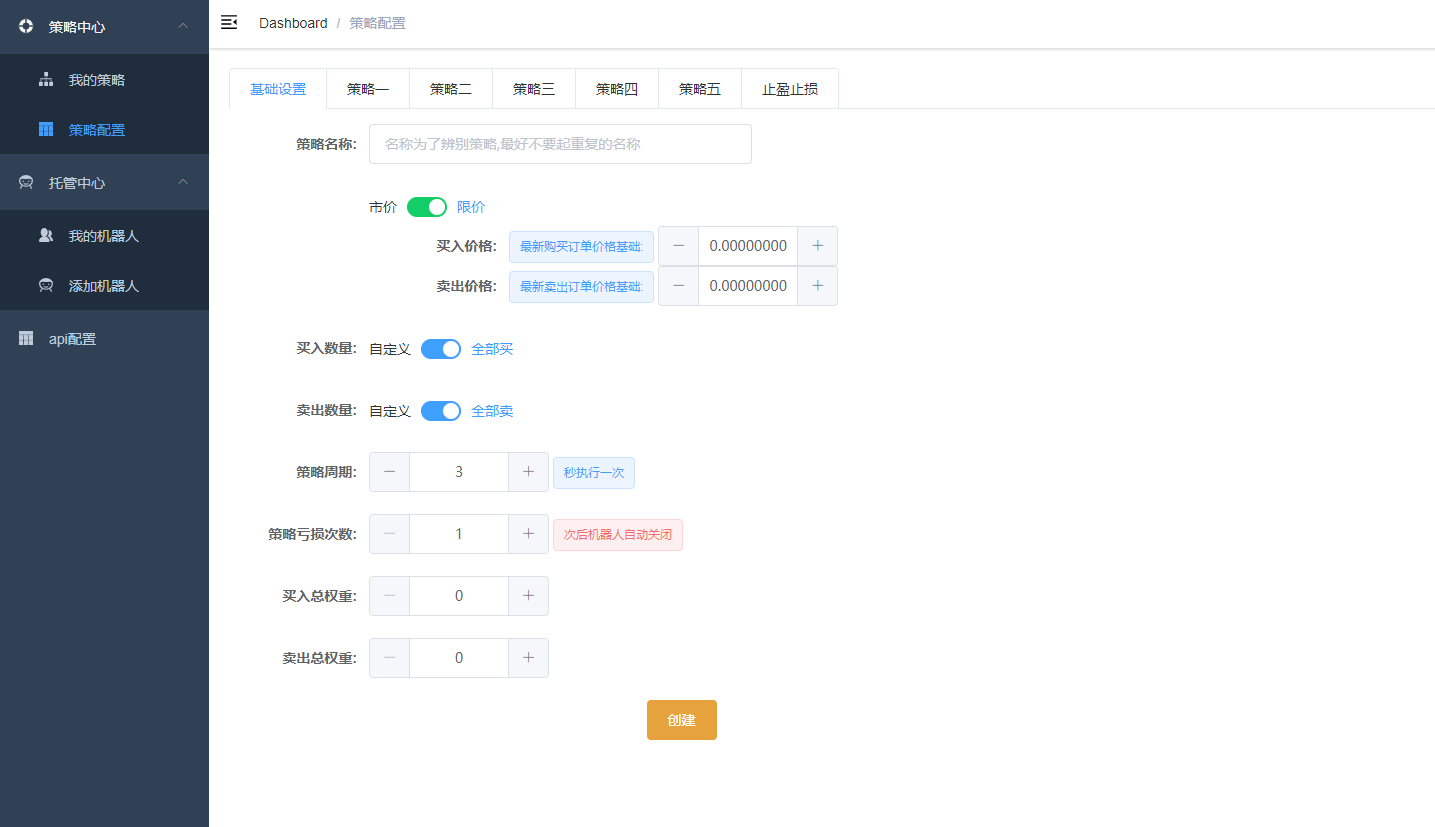1435x827 pixels.
Task: Click the 我的机器人 people icon
Action: pos(46,236)
